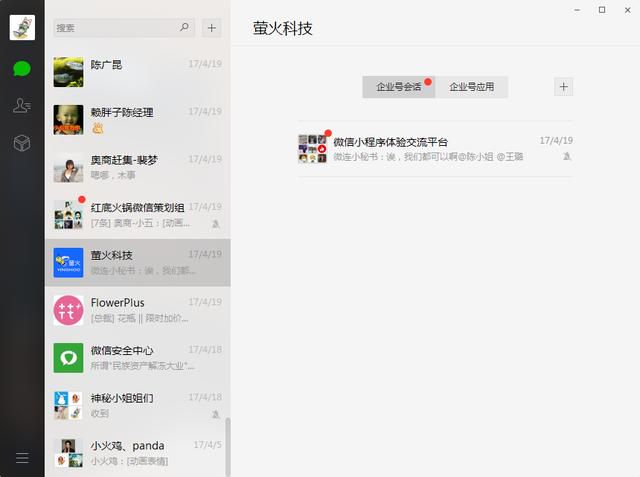
Task: Click mute bell on 神秘小姐姐们 row
Action: point(216,415)
